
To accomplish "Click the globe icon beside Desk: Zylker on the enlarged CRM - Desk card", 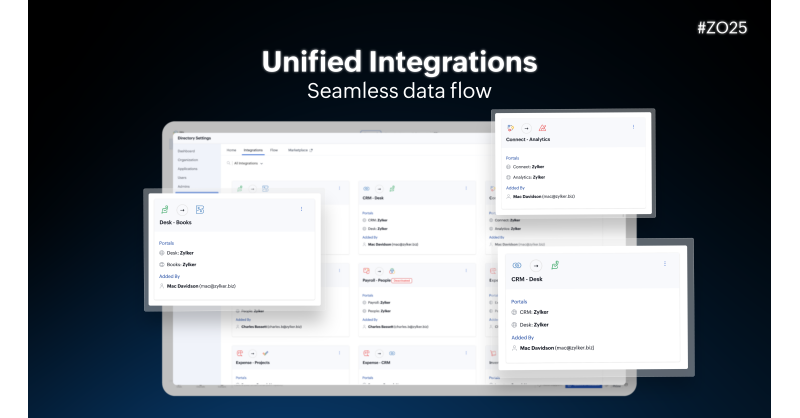I will (x=514, y=325).
